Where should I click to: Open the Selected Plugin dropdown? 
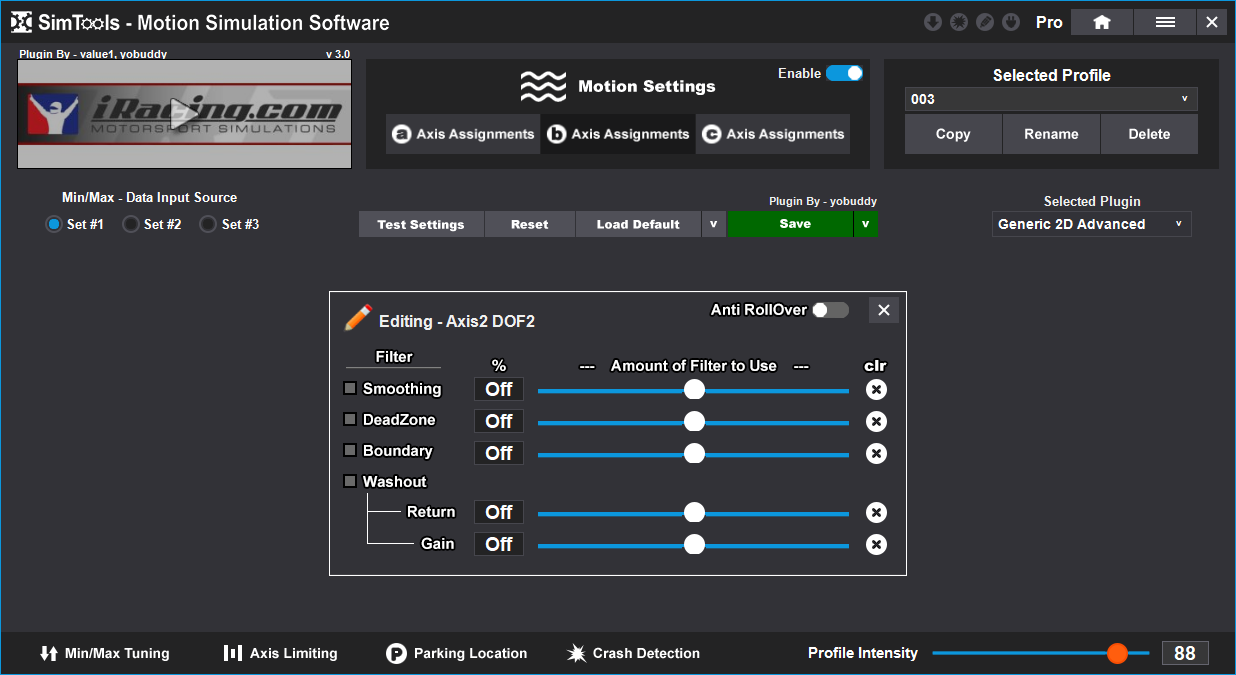[1092, 224]
